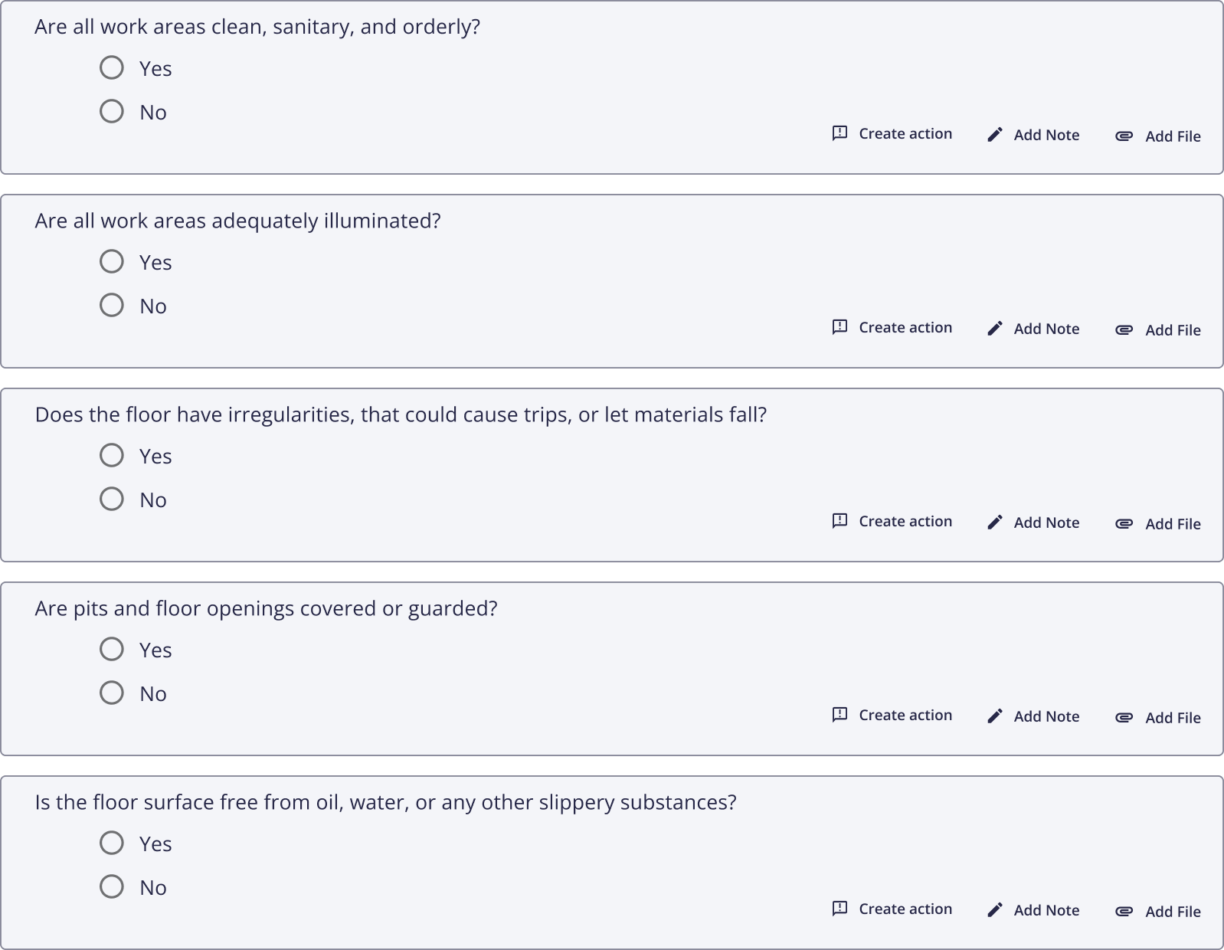Click pencil Add Note icon for illumination question
This screenshot has height=950, width=1224.
(x=994, y=329)
